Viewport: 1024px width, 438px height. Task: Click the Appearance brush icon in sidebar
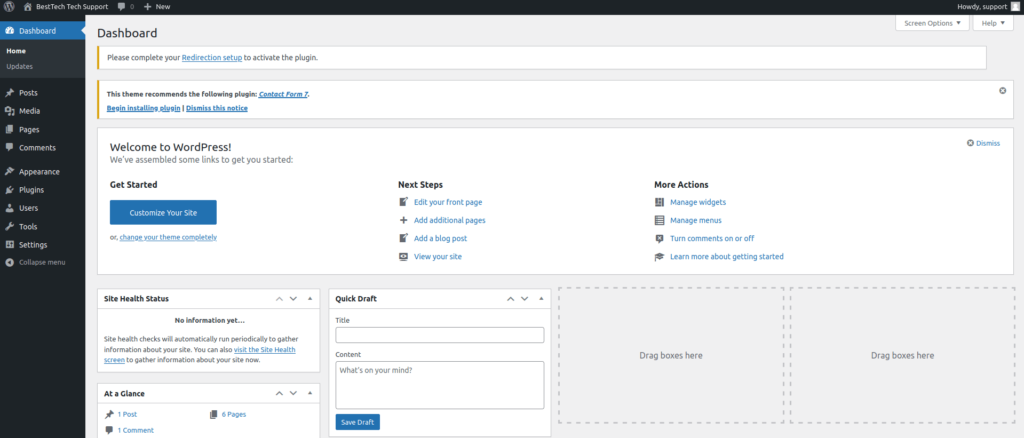click(10, 172)
